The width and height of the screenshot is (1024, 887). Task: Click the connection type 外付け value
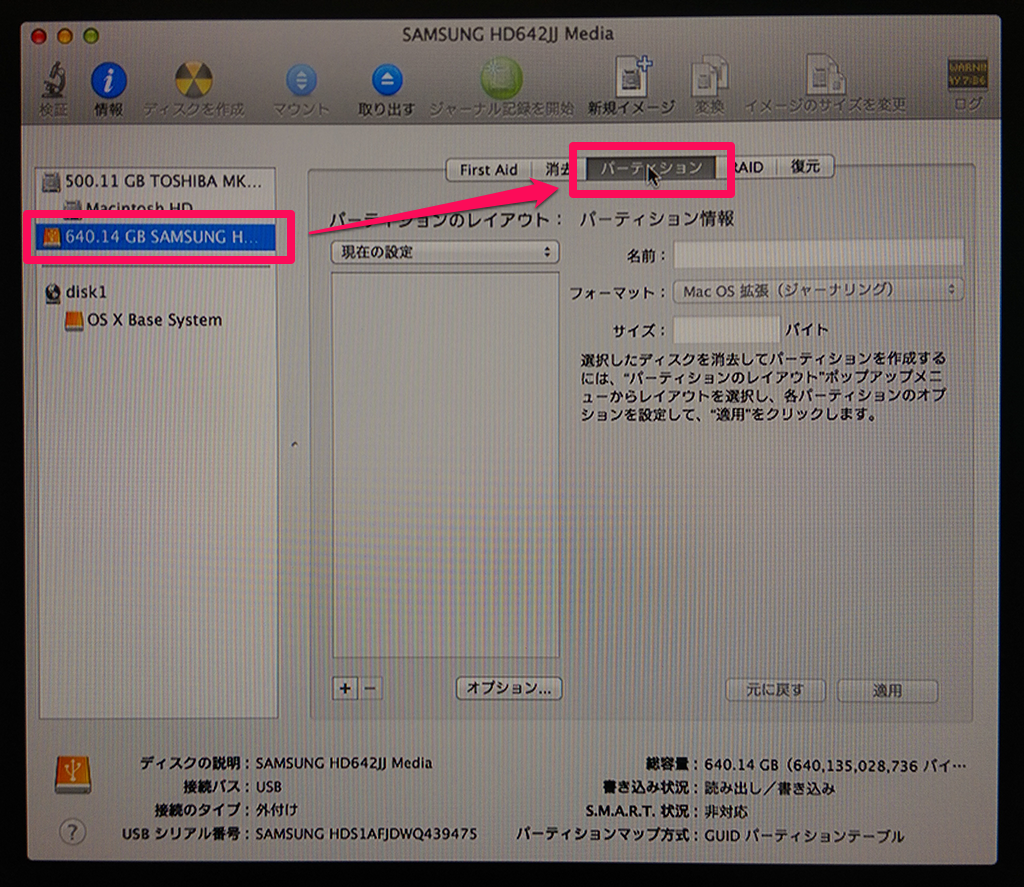(x=276, y=810)
